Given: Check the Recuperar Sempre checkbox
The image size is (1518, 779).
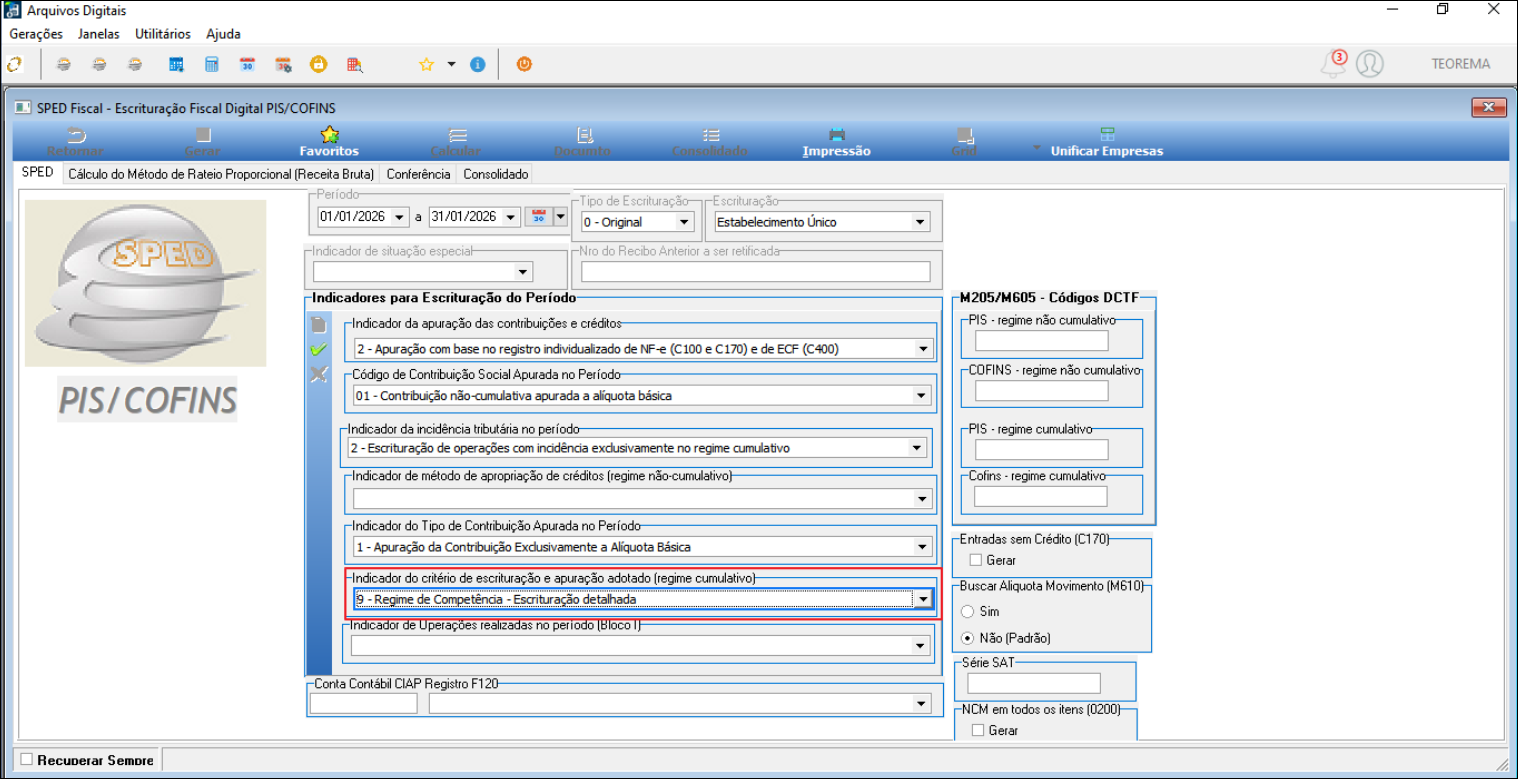Looking at the screenshot, I should click(27, 760).
